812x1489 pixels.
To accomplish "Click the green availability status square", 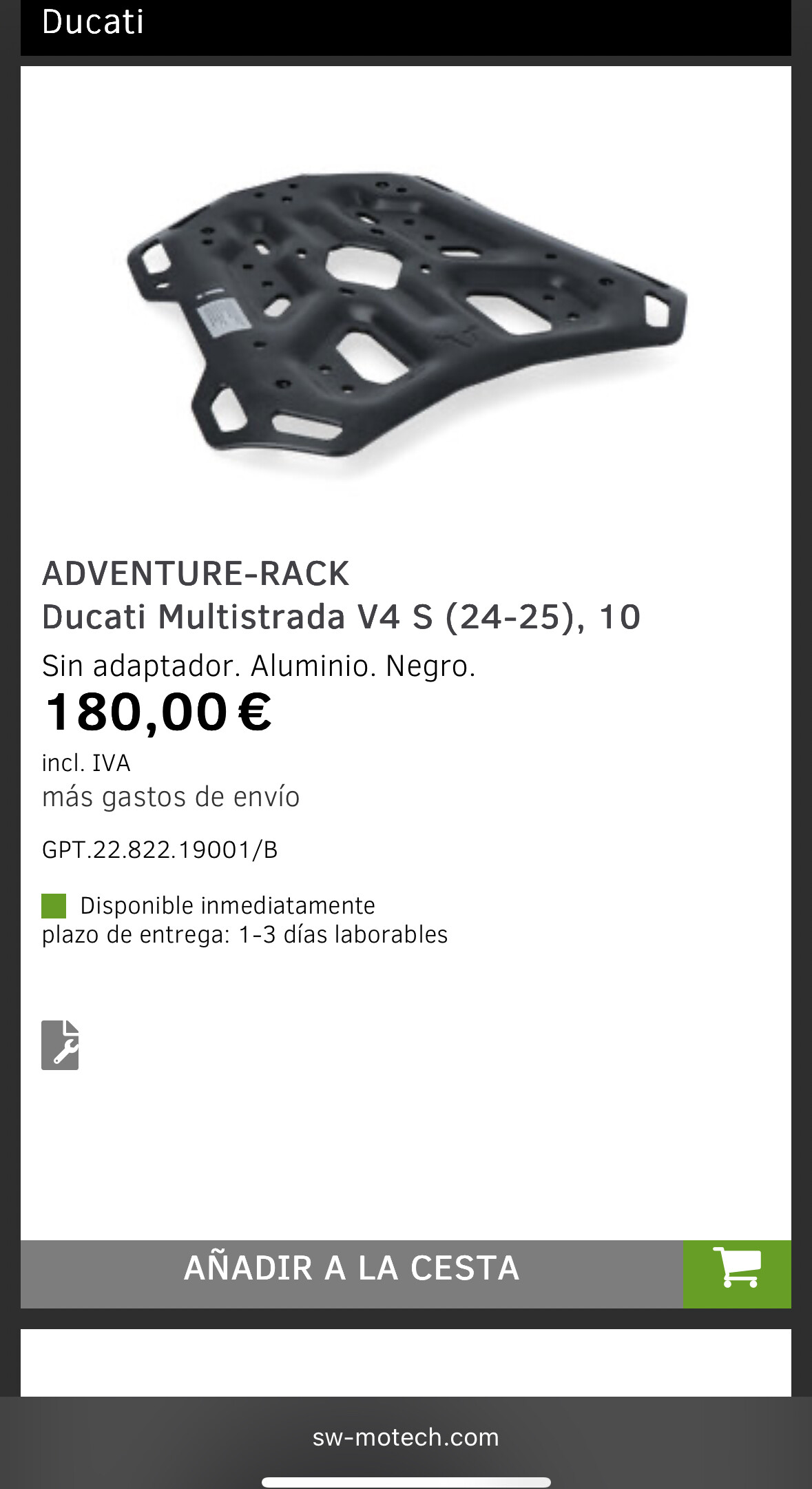I will click(x=54, y=906).
